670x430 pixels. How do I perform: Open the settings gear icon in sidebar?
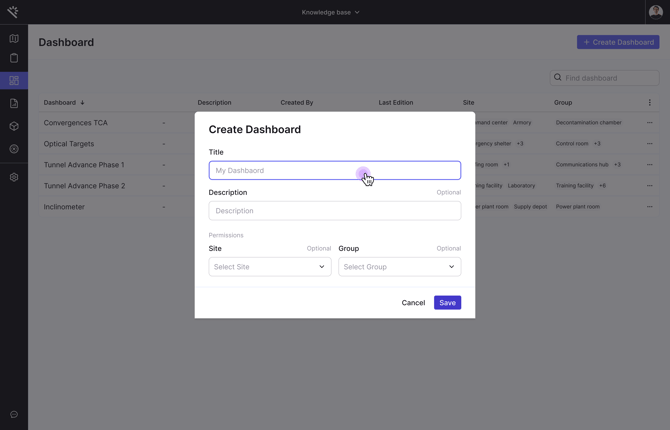[14, 177]
